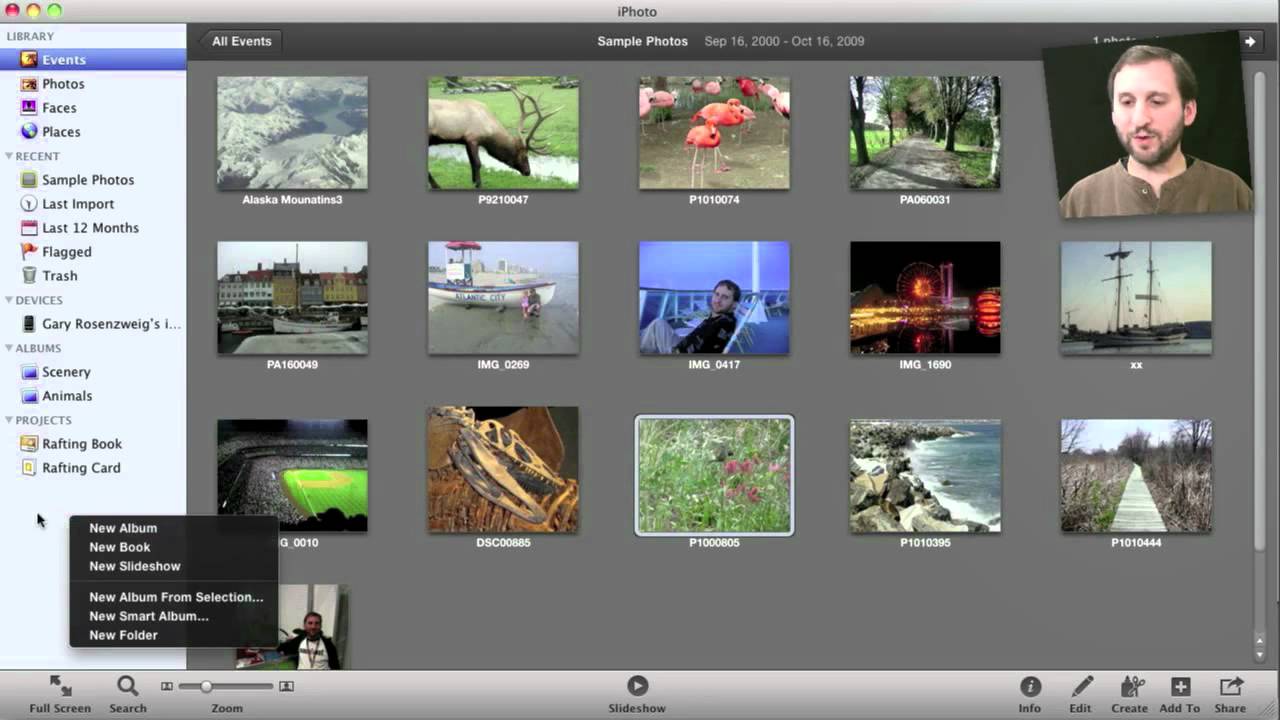
Task: Collapse the PROJECTS section
Action: (9, 420)
